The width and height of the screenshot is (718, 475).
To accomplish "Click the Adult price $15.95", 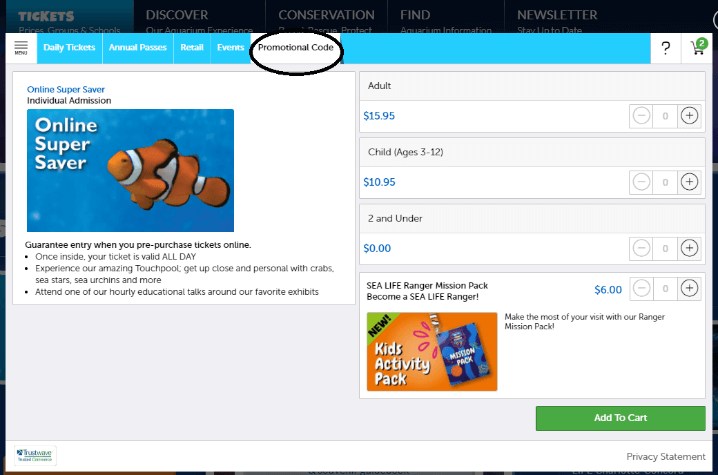I will pos(379,116).
